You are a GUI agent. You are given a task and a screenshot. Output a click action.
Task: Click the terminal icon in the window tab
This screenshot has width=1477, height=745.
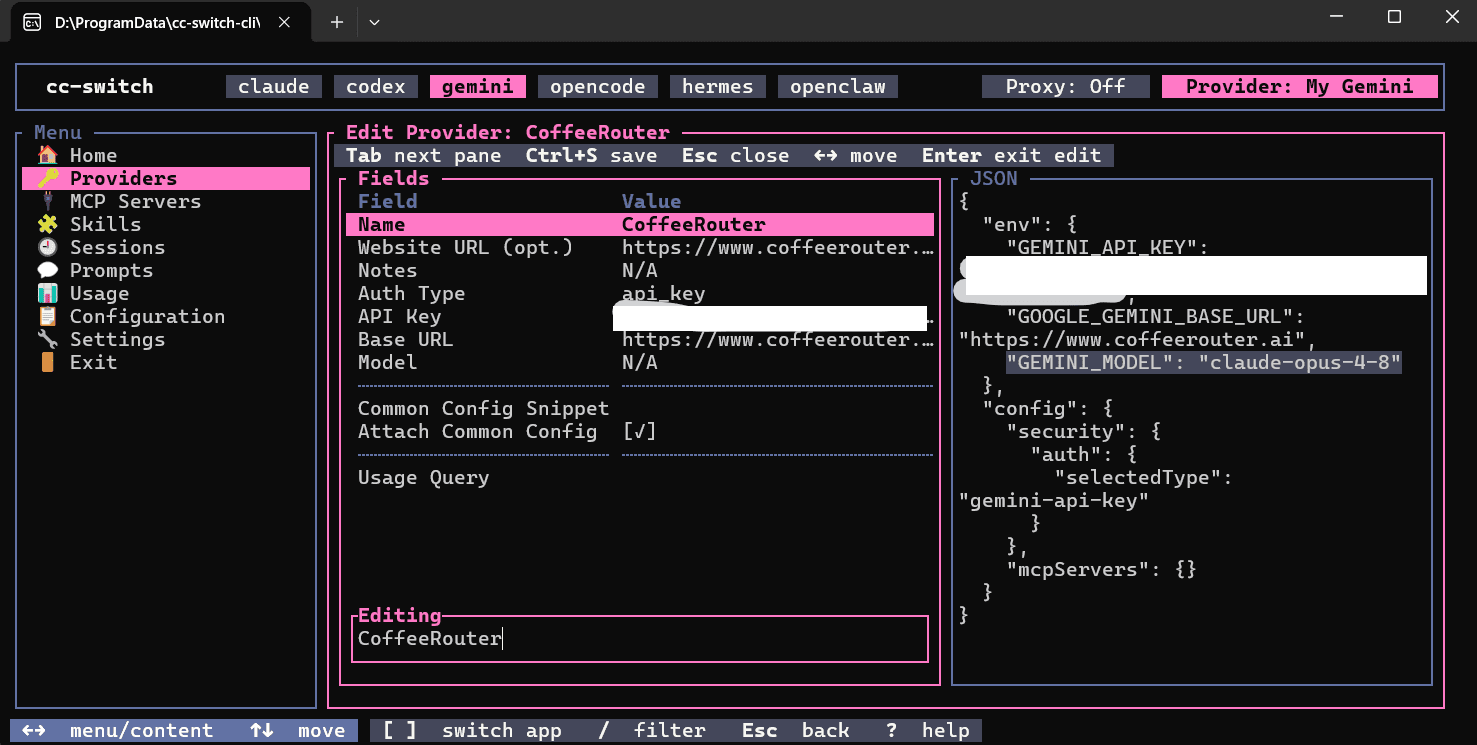(x=32, y=22)
